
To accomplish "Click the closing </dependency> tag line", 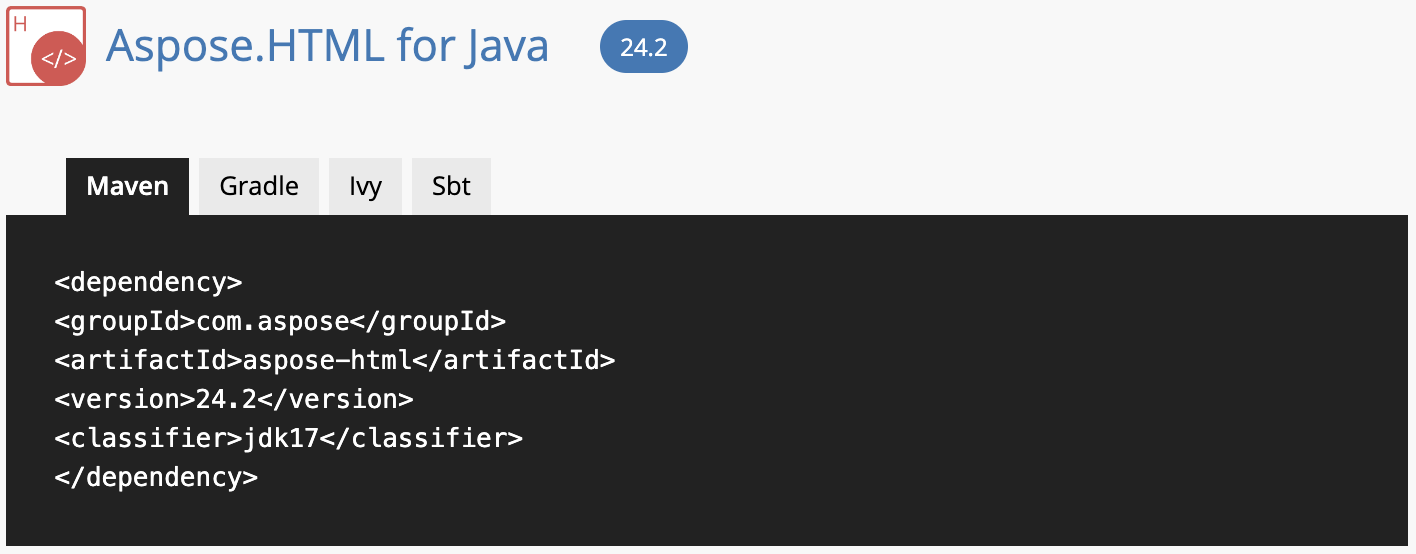I will pyautogui.click(x=156, y=477).
